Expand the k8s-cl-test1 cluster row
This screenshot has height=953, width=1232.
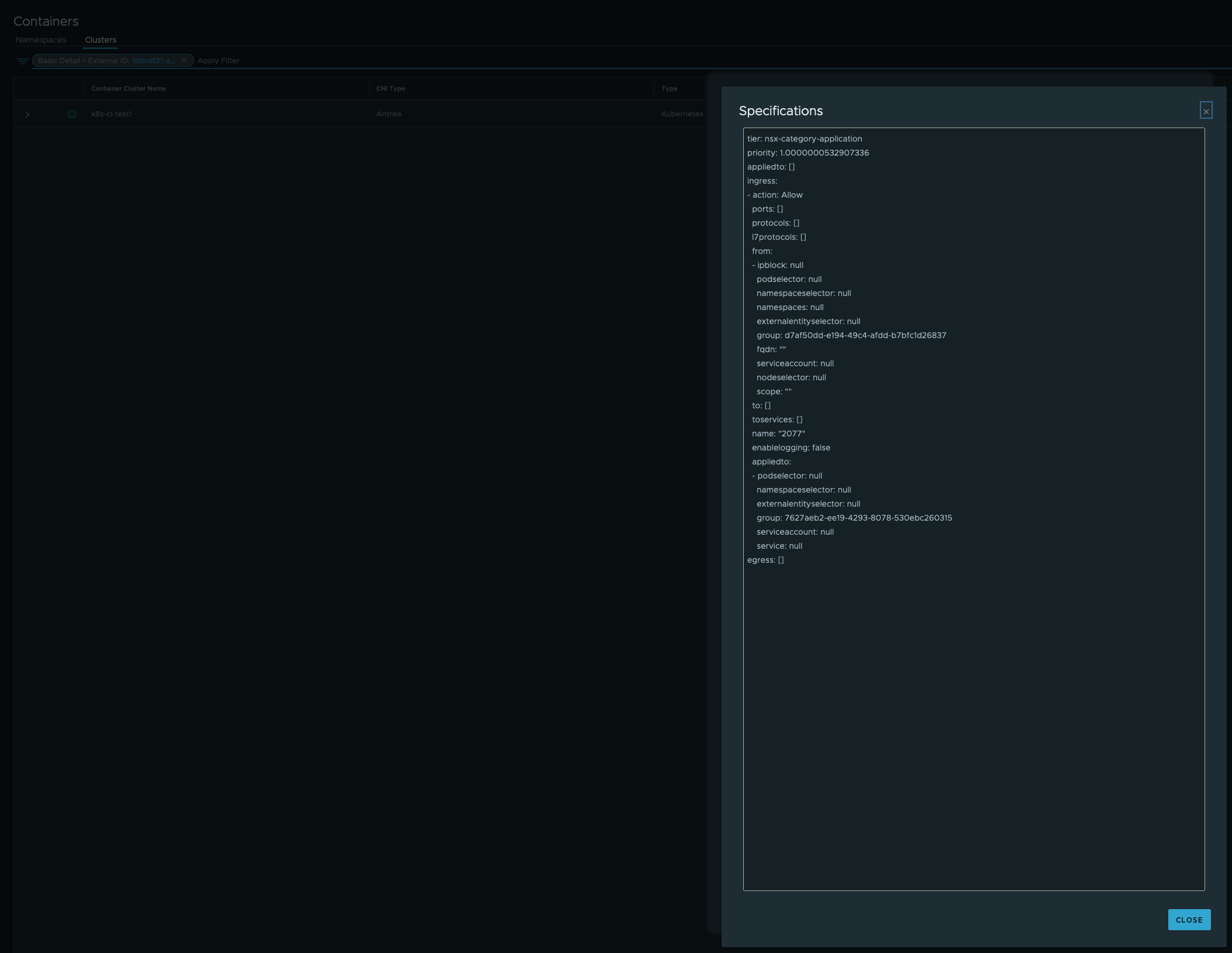click(27, 114)
